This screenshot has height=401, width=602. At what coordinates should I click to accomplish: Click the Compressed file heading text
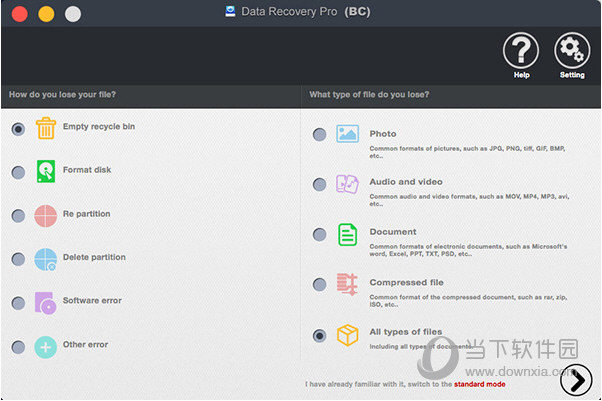[407, 282]
